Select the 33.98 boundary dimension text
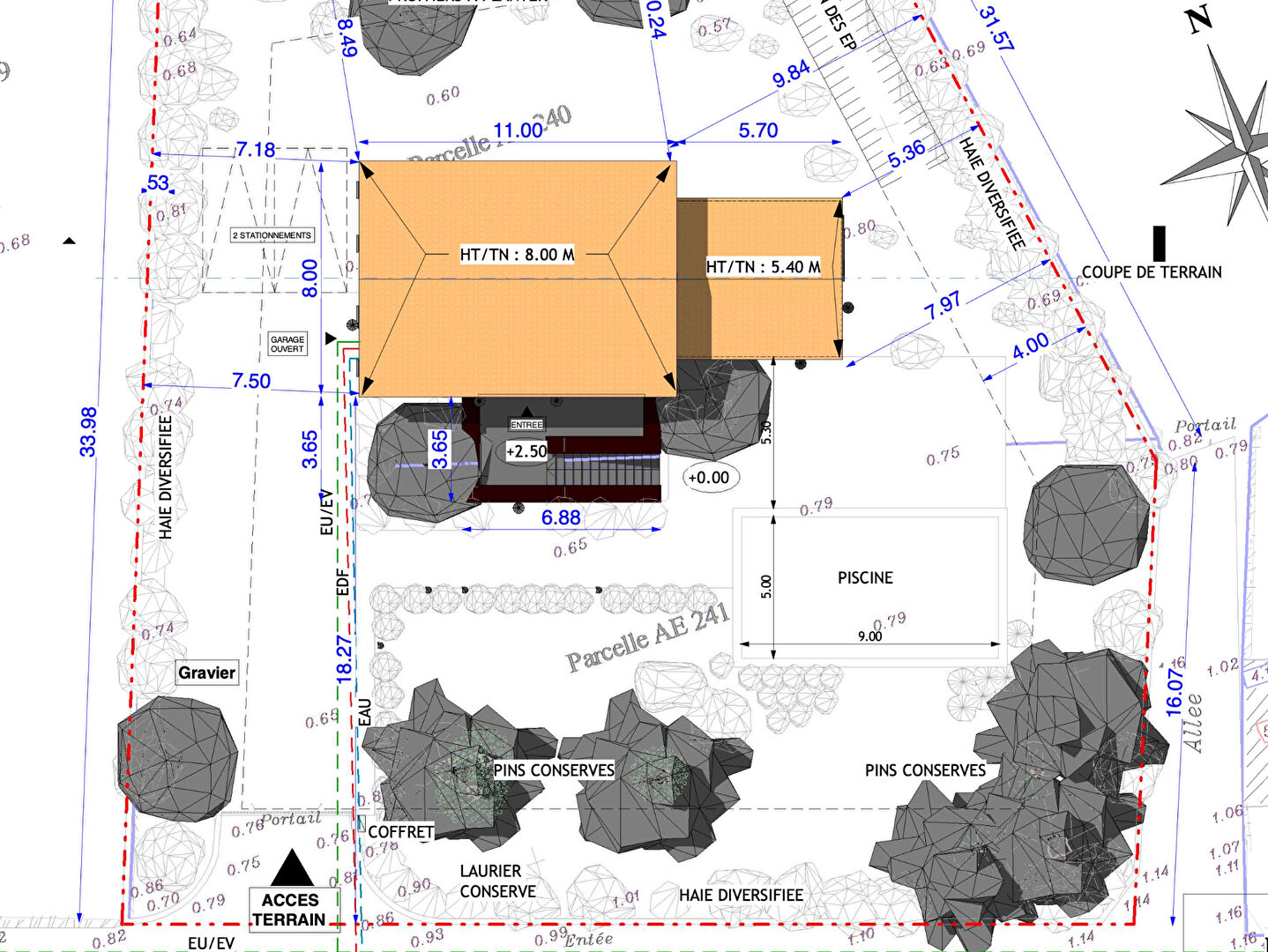This screenshot has height=952, width=1268. 89,431
